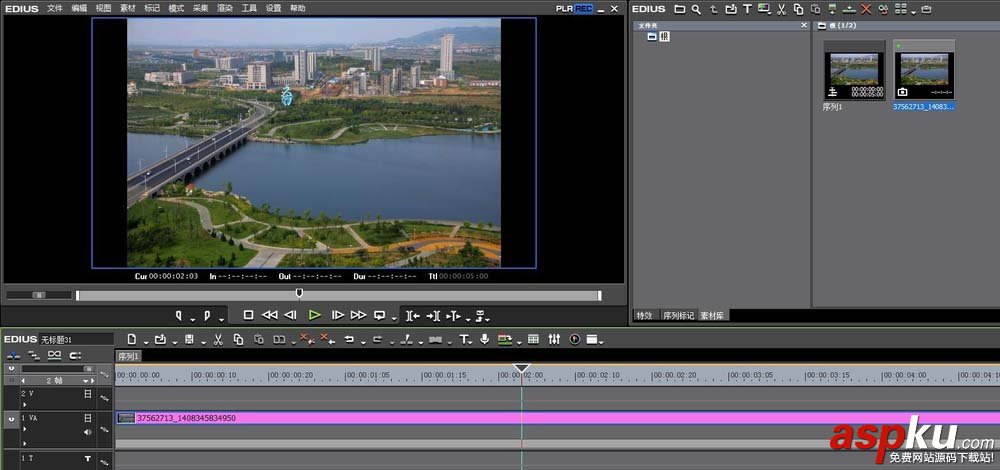This screenshot has height=470, width=1000.
Task: Click the red X delete icon in bin
Action: (x=866, y=9)
